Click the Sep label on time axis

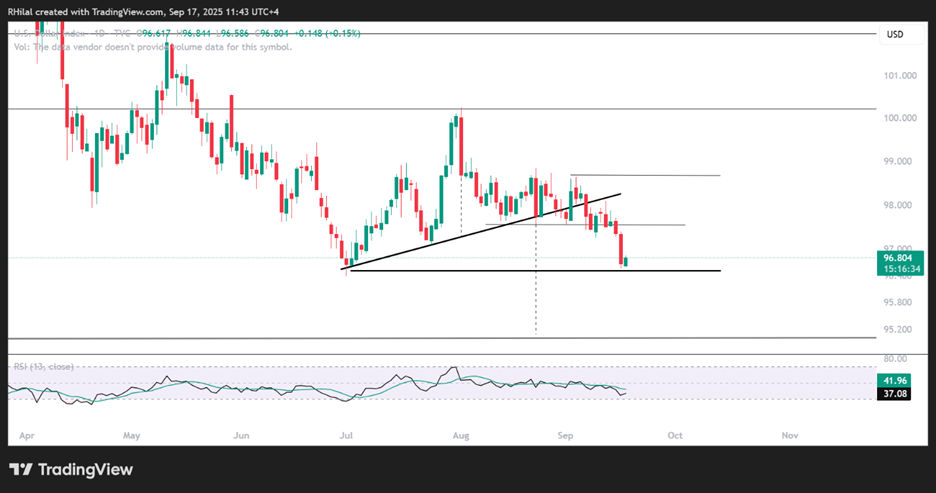click(565, 436)
